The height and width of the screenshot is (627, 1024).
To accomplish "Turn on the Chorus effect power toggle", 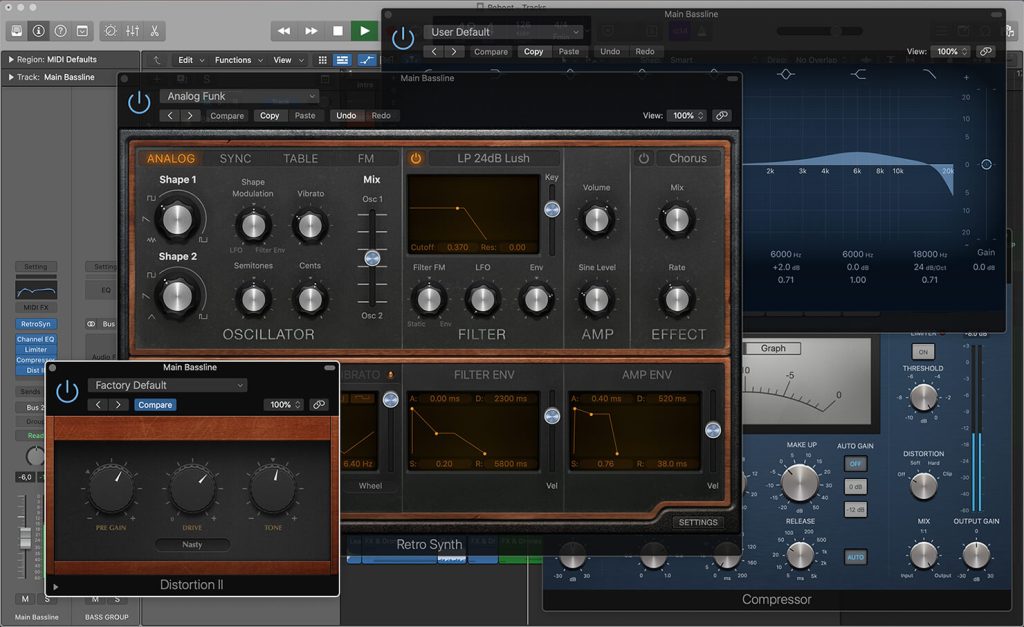I will [x=644, y=158].
